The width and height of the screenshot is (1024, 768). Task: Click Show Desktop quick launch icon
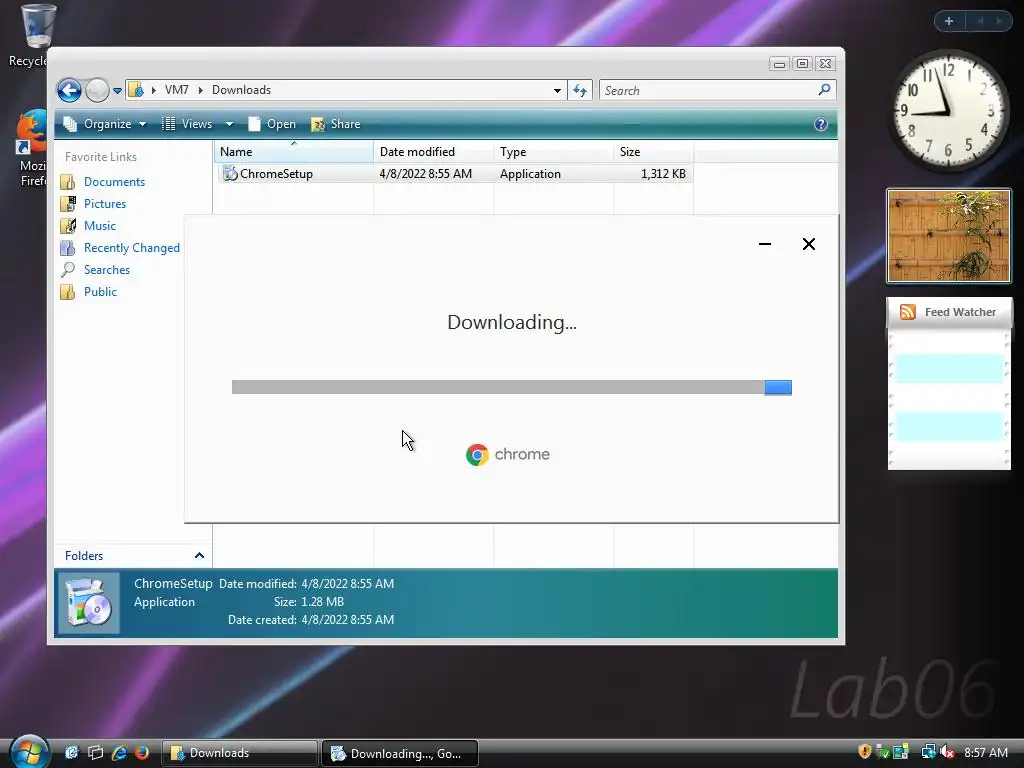(72, 753)
